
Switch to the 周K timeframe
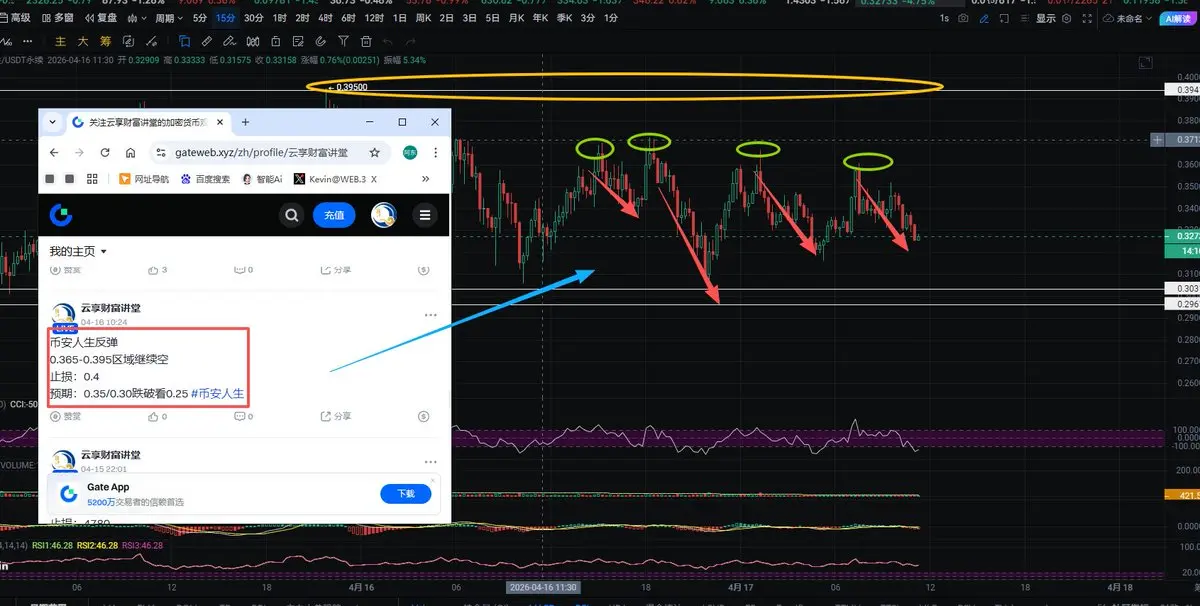tap(423, 18)
